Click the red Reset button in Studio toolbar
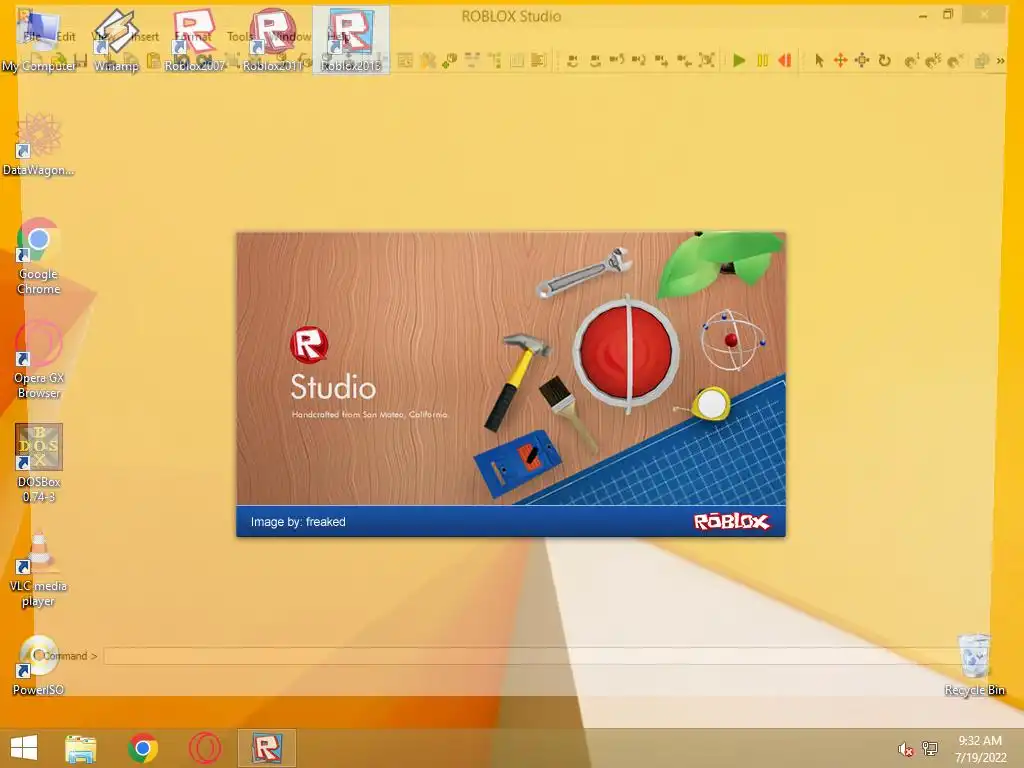 coord(784,61)
